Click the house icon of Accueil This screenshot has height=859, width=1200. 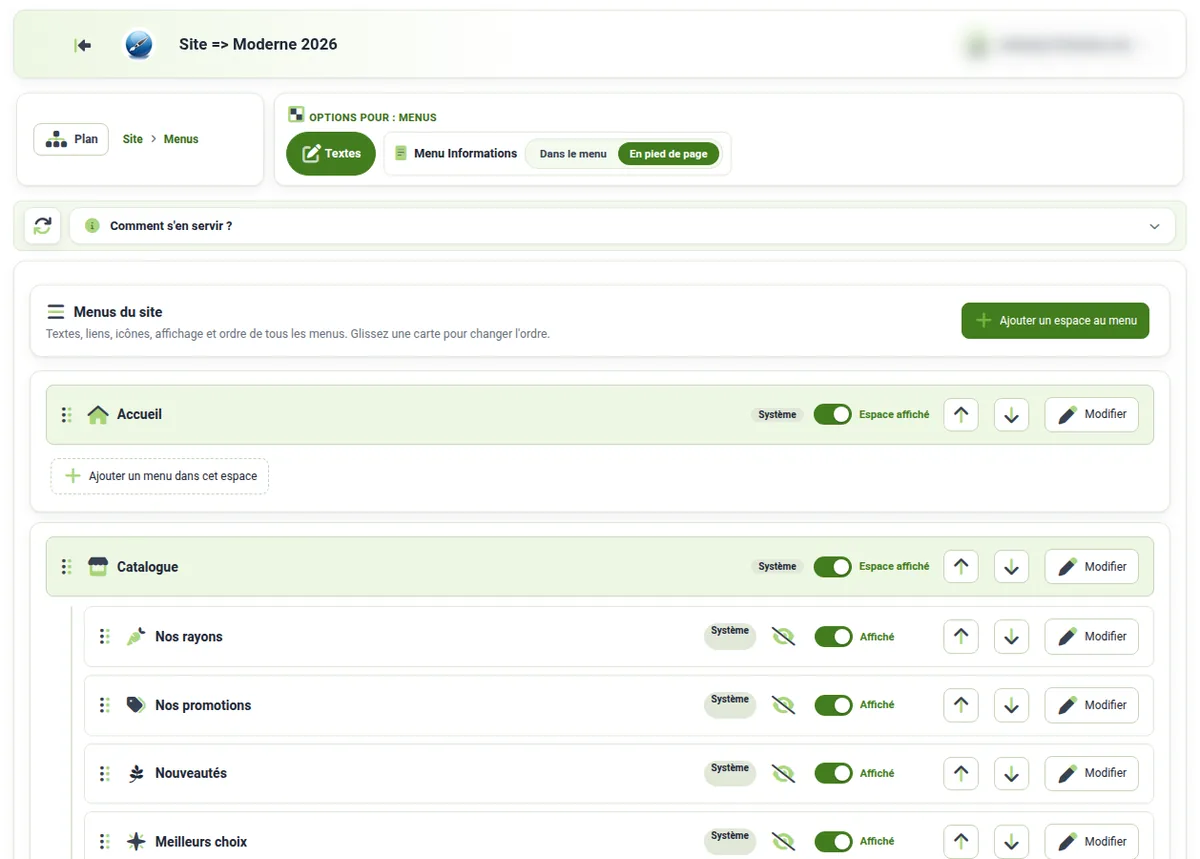pyautogui.click(x=98, y=415)
